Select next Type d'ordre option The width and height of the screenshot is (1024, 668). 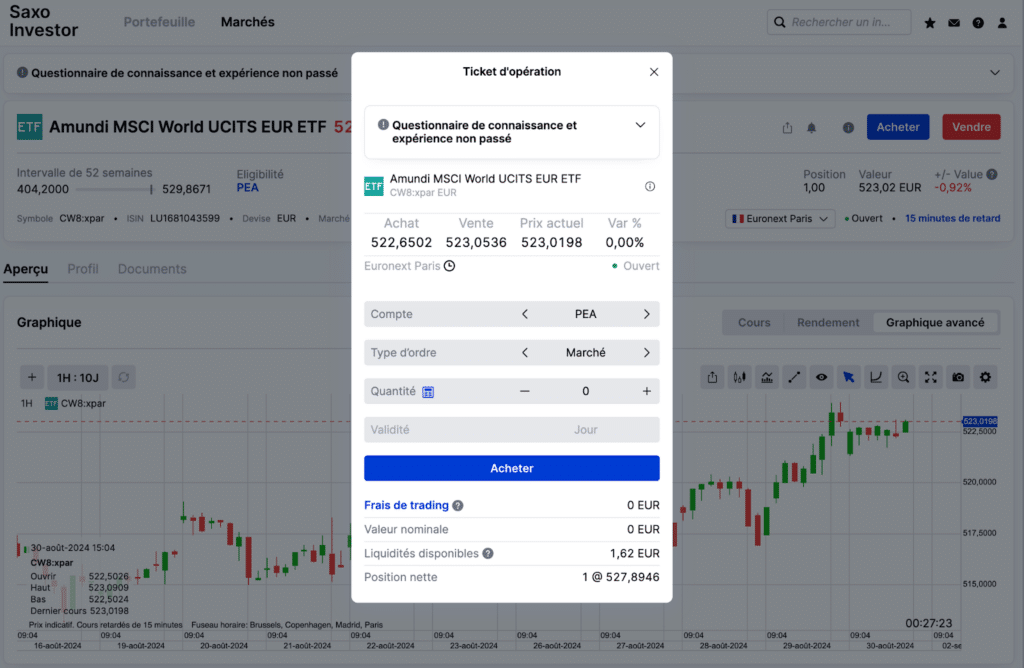pyautogui.click(x=647, y=353)
